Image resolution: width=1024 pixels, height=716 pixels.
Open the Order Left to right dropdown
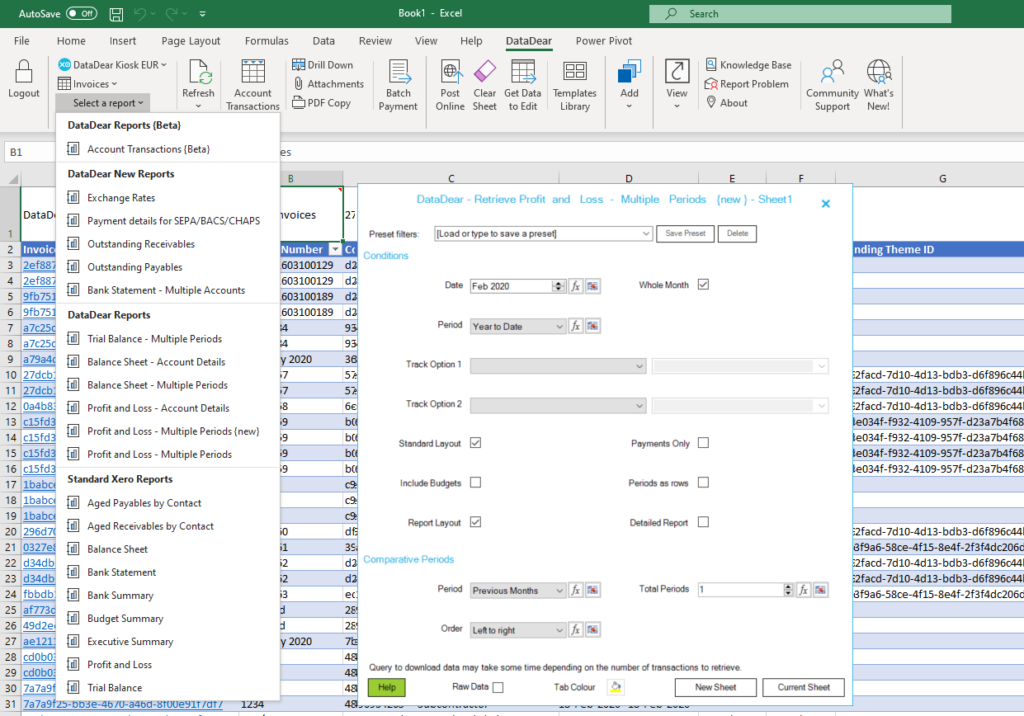pos(518,630)
